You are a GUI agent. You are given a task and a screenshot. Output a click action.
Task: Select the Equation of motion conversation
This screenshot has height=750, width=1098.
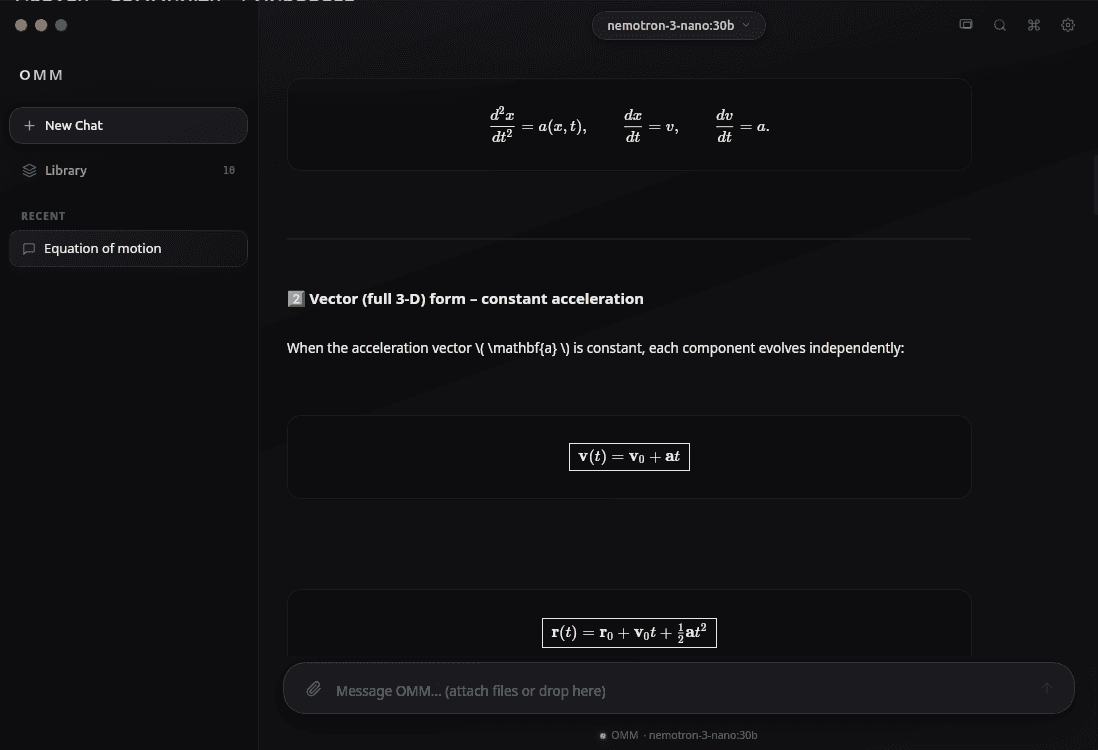[x=102, y=248]
